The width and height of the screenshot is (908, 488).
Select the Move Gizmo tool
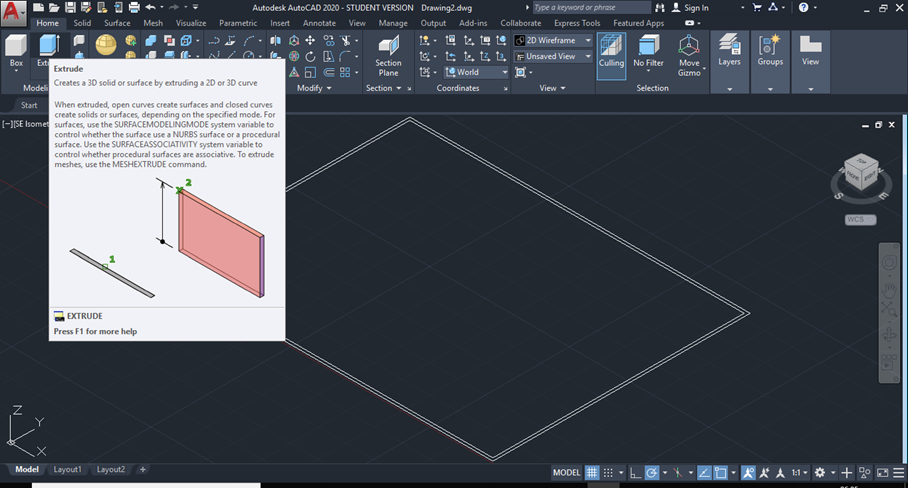coord(689,56)
